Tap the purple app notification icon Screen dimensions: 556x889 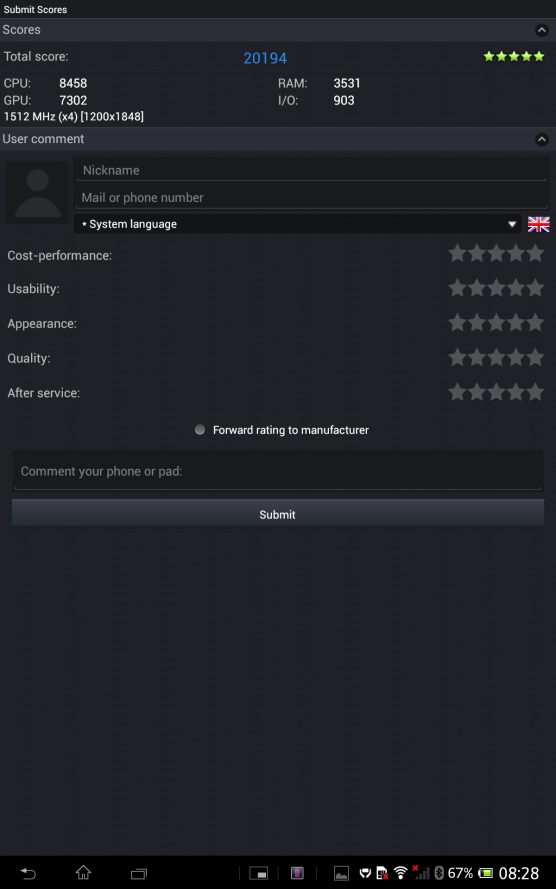pos(297,873)
